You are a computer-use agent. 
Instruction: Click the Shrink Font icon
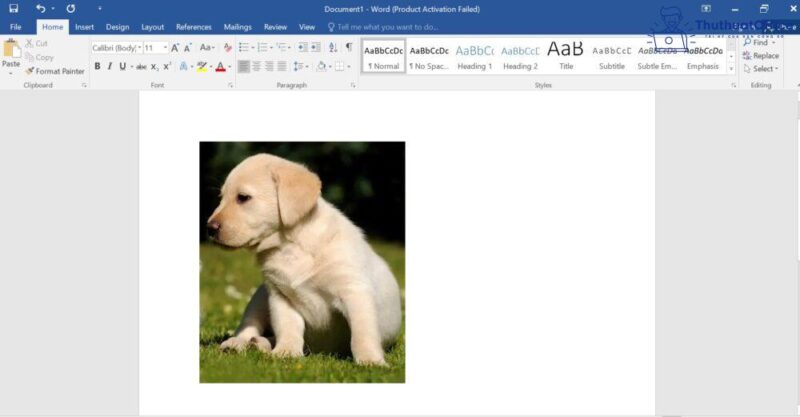[188, 48]
